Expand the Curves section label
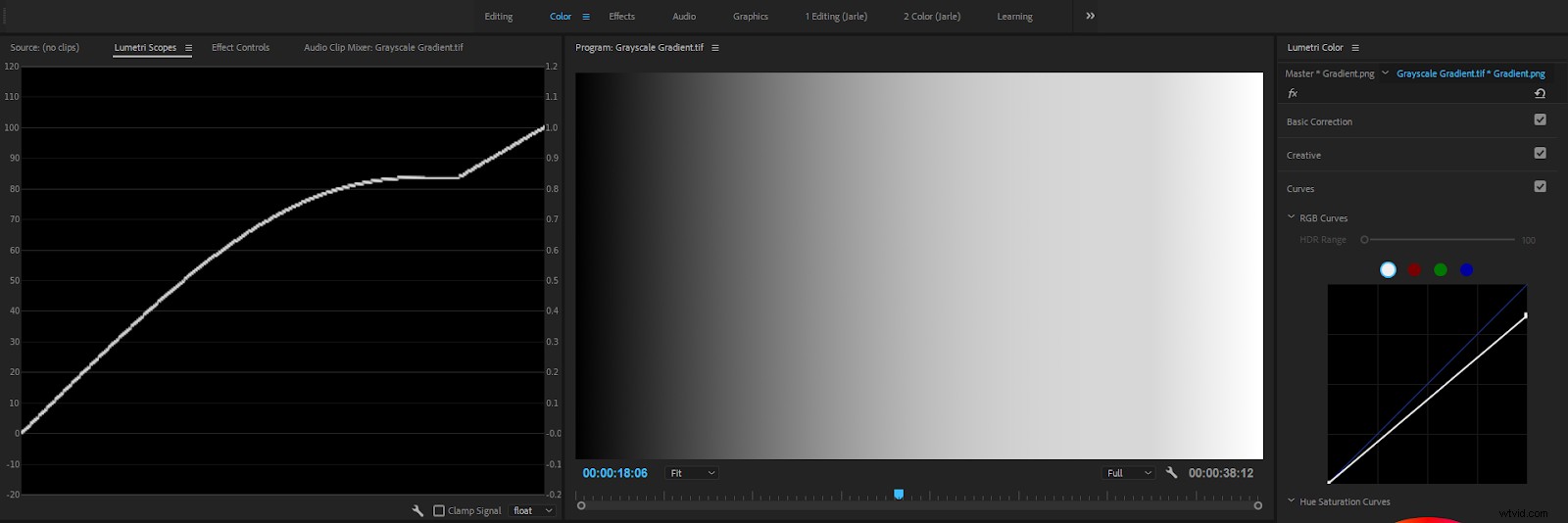 click(x=1299, y=188)
